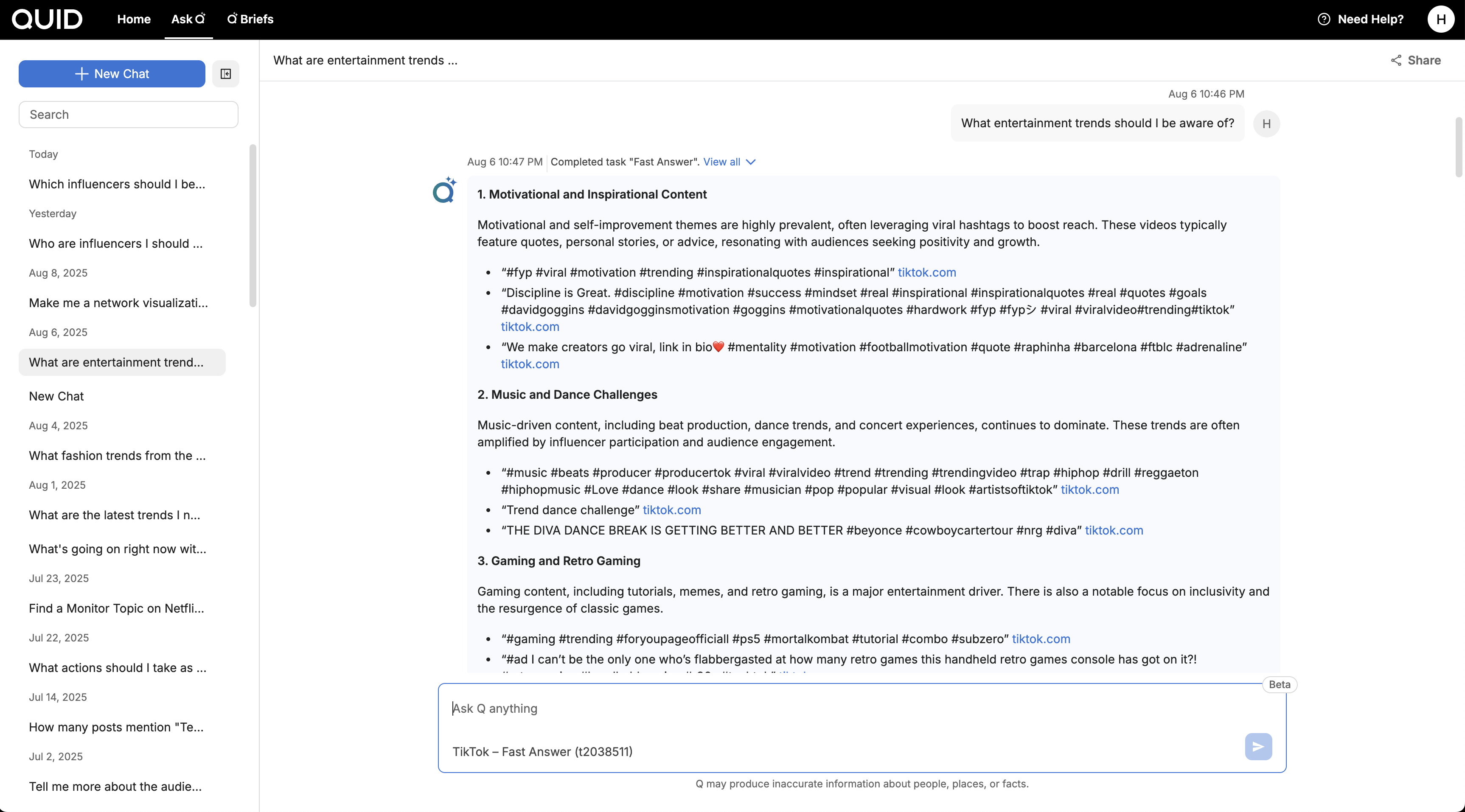Click the Share icon
The width and height of the screenshot is (1465, 812).
(1396, 60)
